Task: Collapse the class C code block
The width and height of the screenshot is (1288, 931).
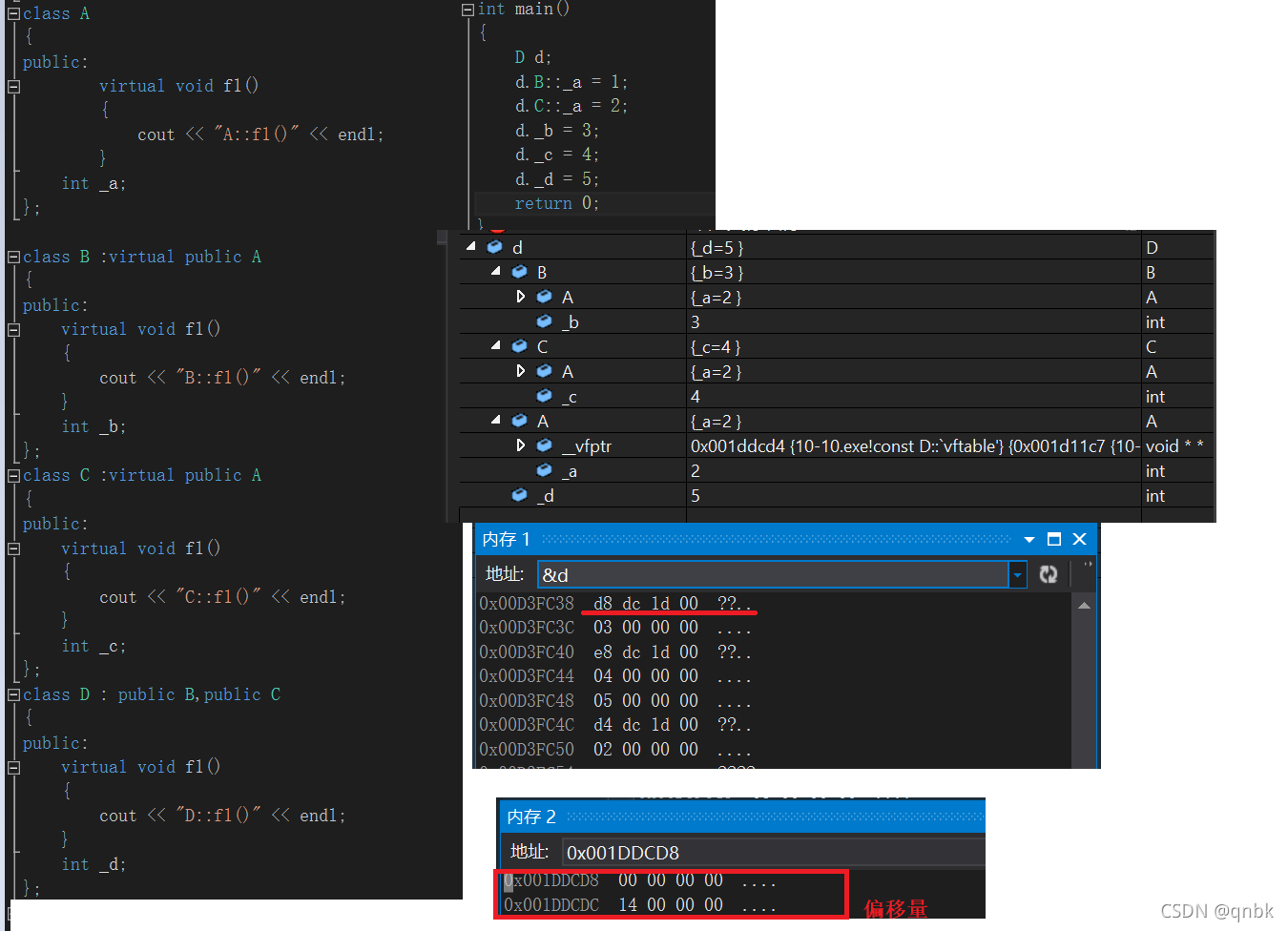Action: (13, 475)
